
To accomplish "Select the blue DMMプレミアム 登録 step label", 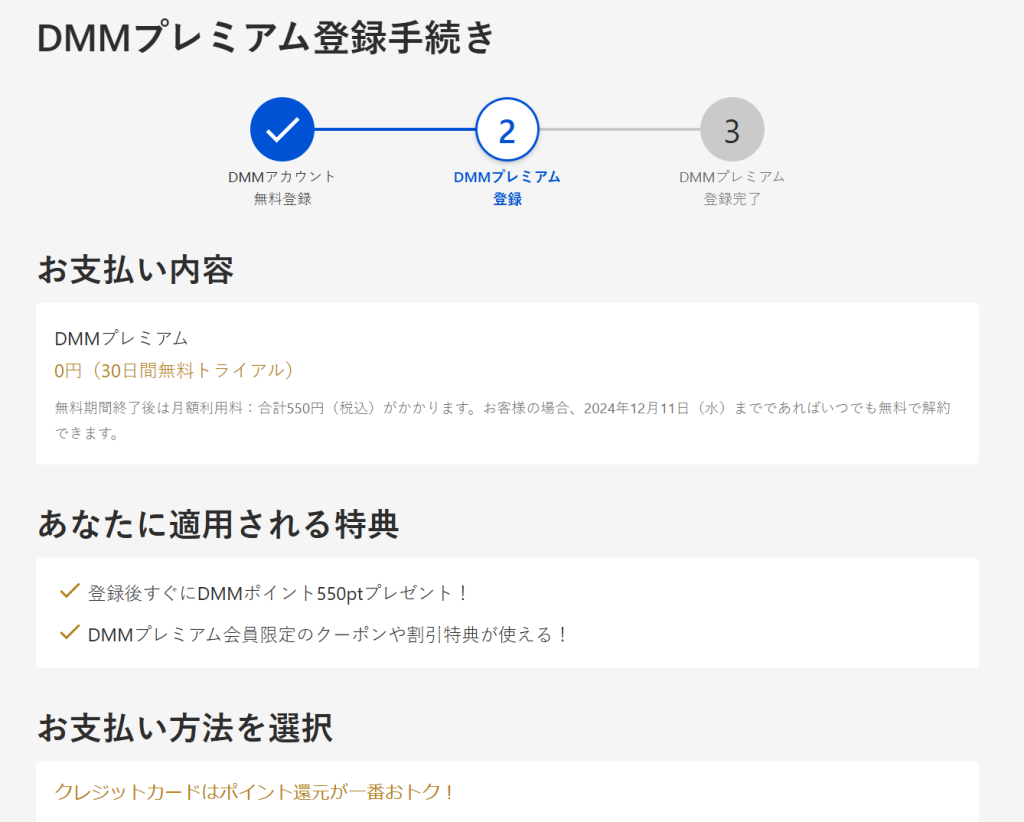I will tap(507, 187).
